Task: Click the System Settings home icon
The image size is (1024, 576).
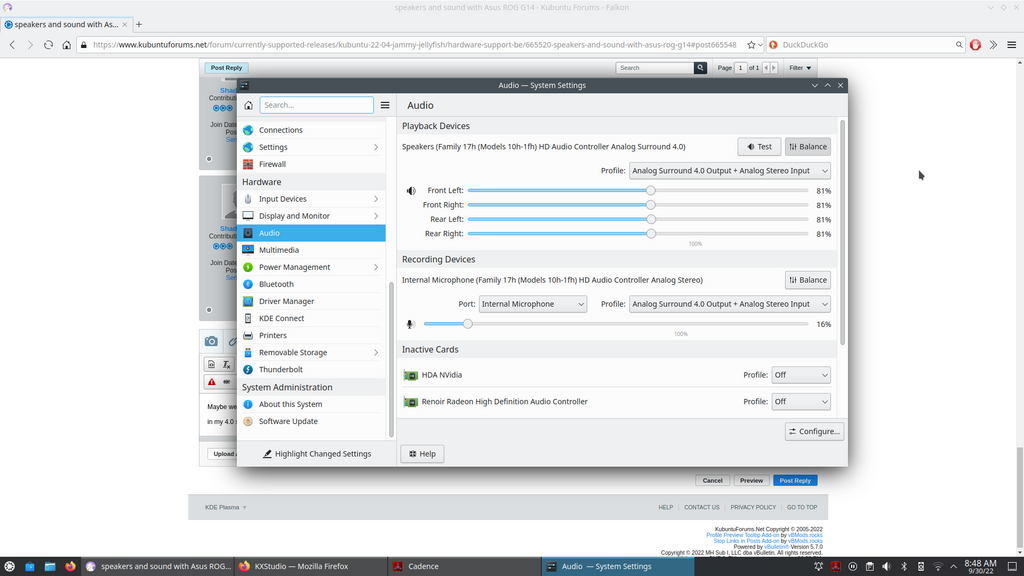Action: [248, 105]
